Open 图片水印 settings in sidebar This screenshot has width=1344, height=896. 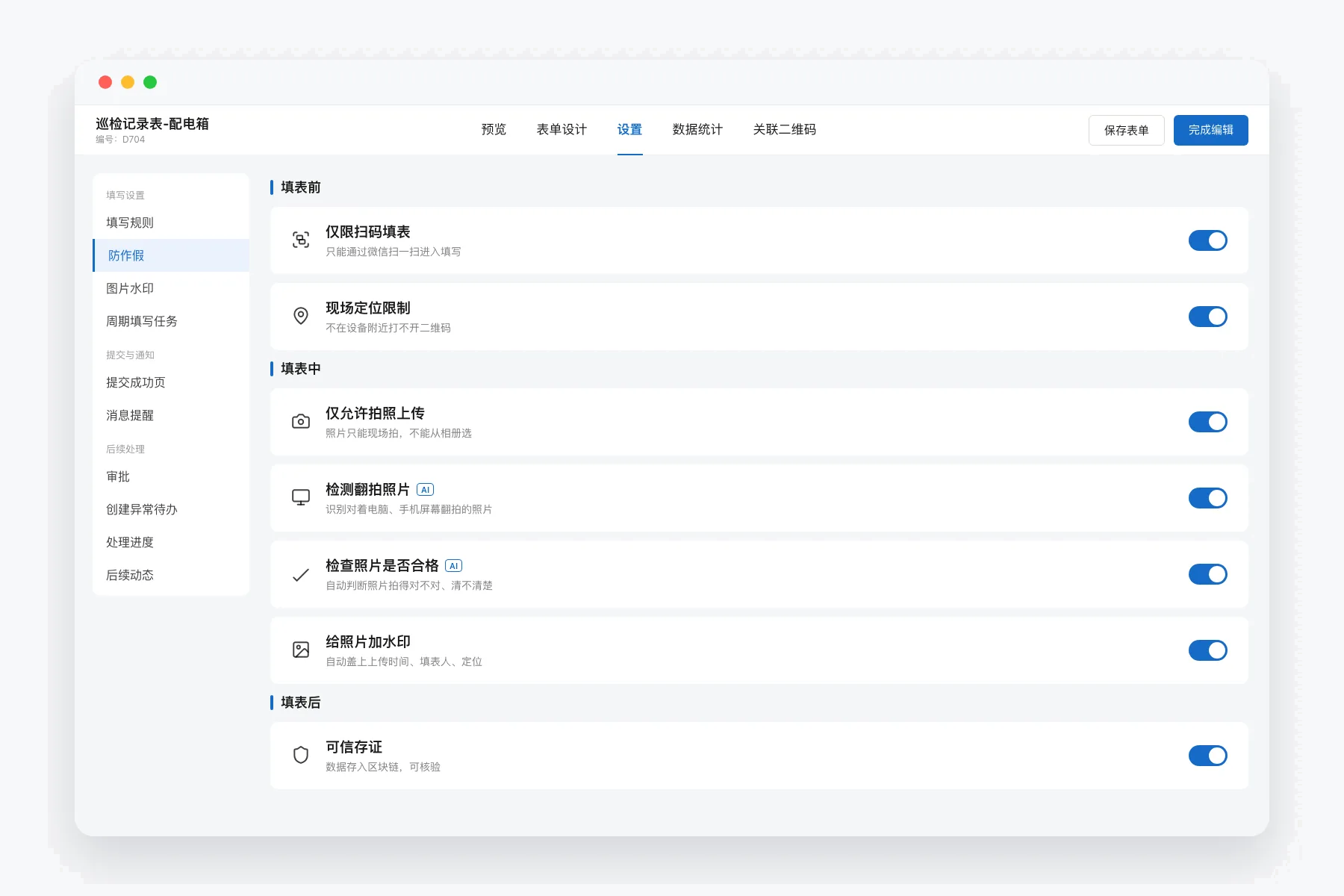(171, 288)
